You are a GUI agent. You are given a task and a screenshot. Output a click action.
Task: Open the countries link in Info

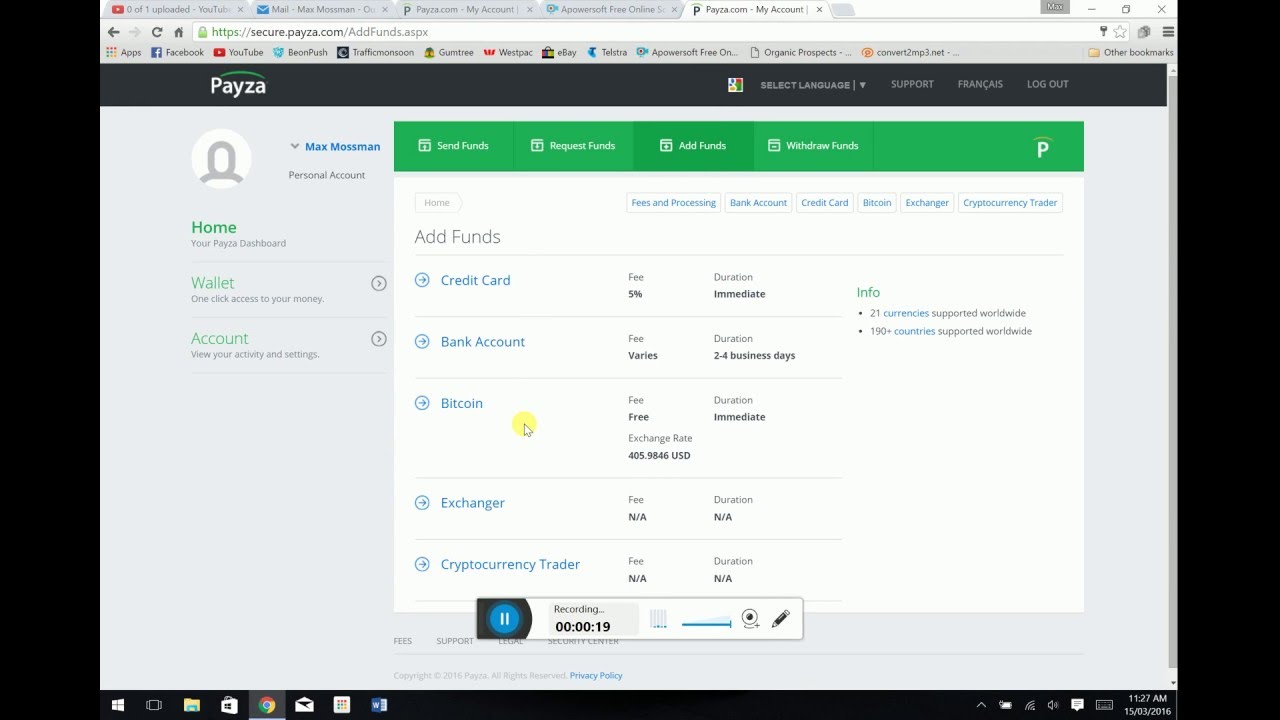(x=914, y=331)
